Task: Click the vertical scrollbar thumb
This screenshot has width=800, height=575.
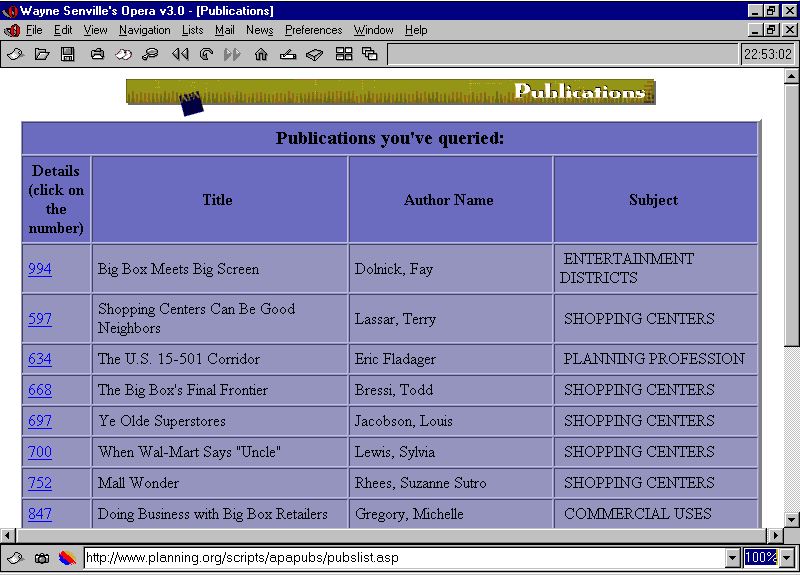Action: [791, 215]
